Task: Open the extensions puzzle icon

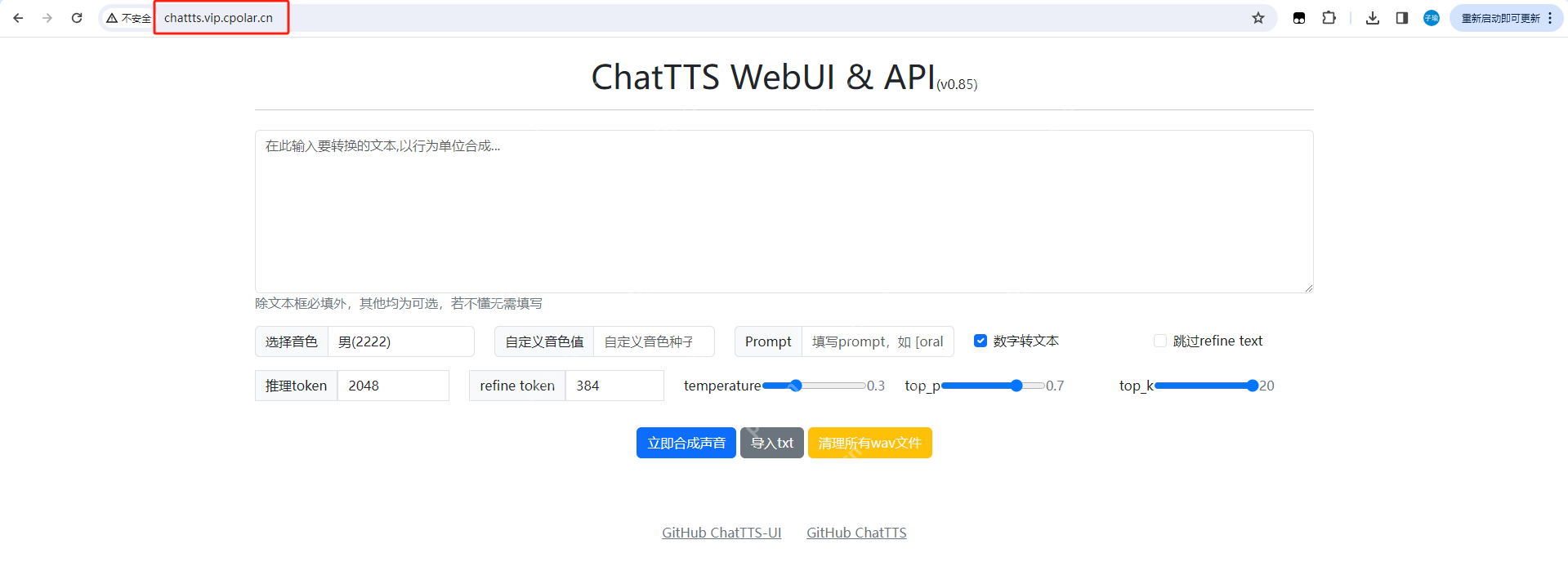Action: point(1329,18)
